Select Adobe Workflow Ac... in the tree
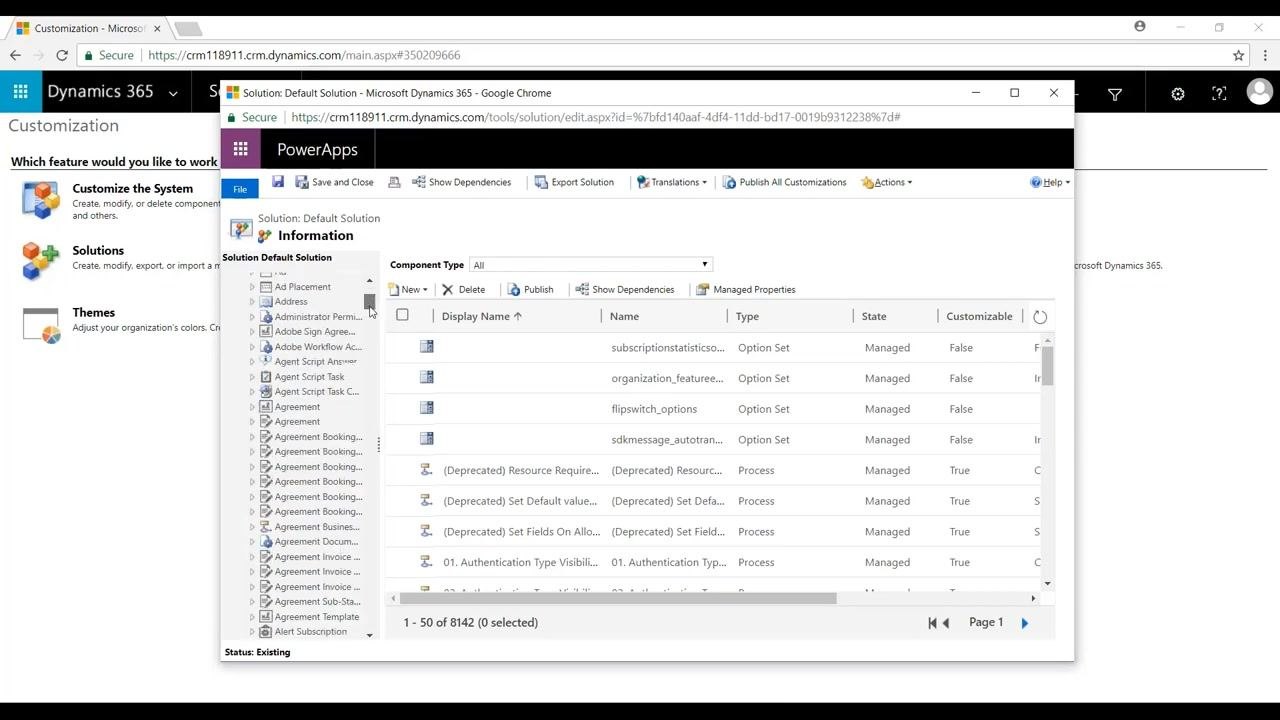Image resolution: width=1280 pixels, height=720 pixels. click(x=318, y=347)
